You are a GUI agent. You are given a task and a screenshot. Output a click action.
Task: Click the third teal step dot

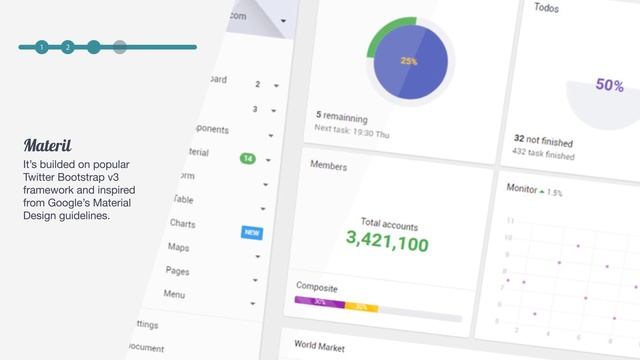94,47
